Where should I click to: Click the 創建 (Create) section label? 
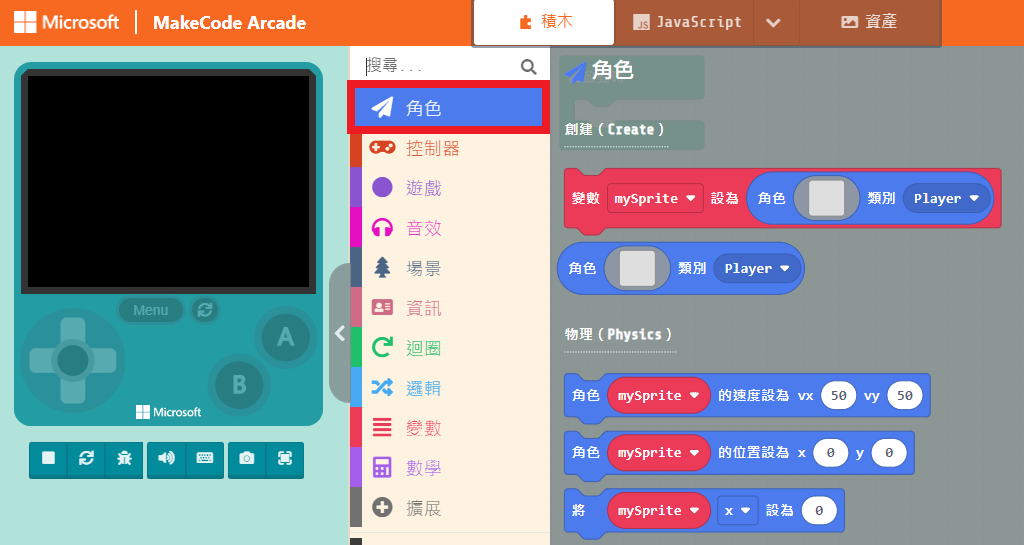[615, 129]
